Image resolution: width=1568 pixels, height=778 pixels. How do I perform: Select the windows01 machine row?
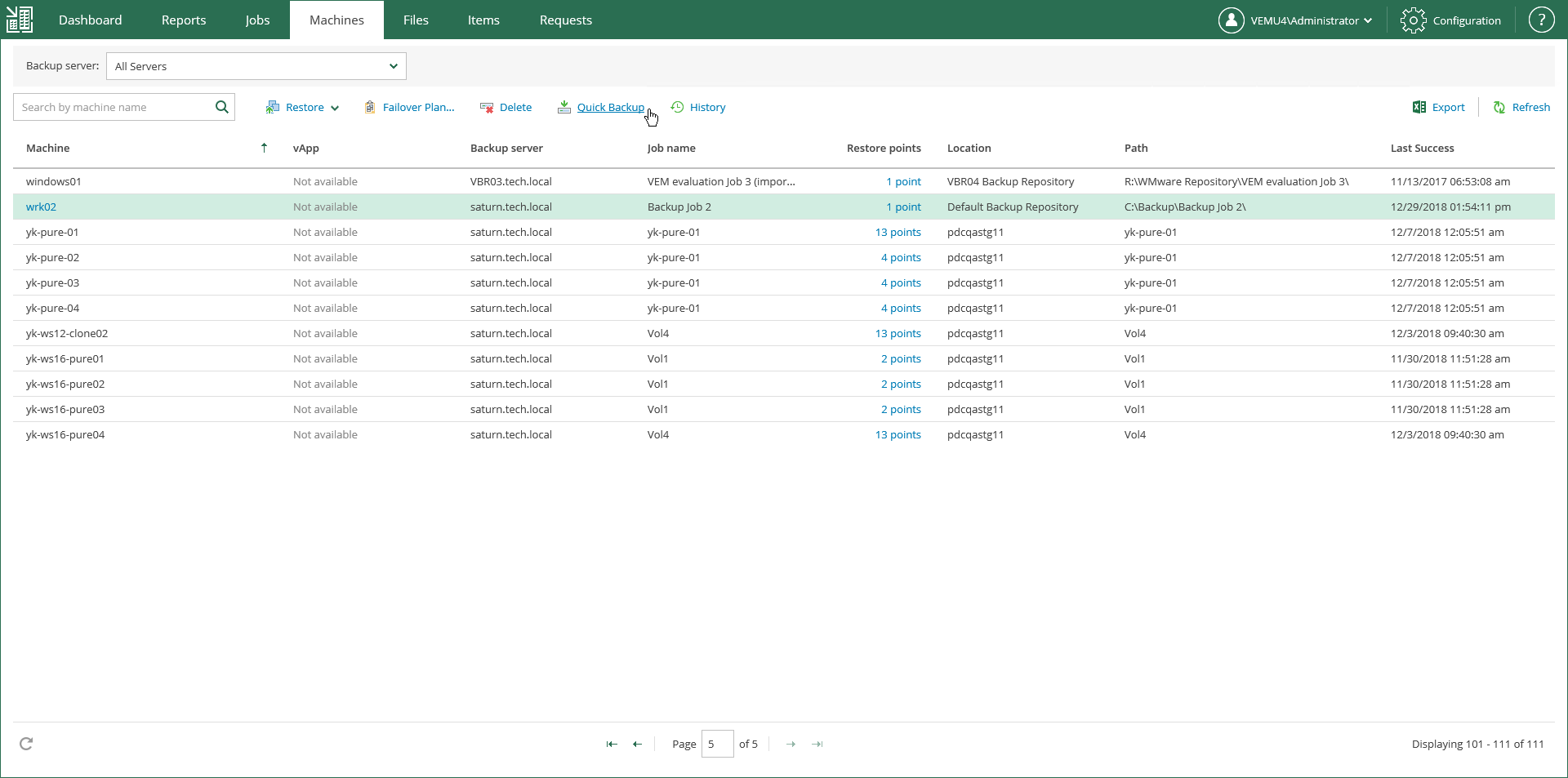point(784,181)
